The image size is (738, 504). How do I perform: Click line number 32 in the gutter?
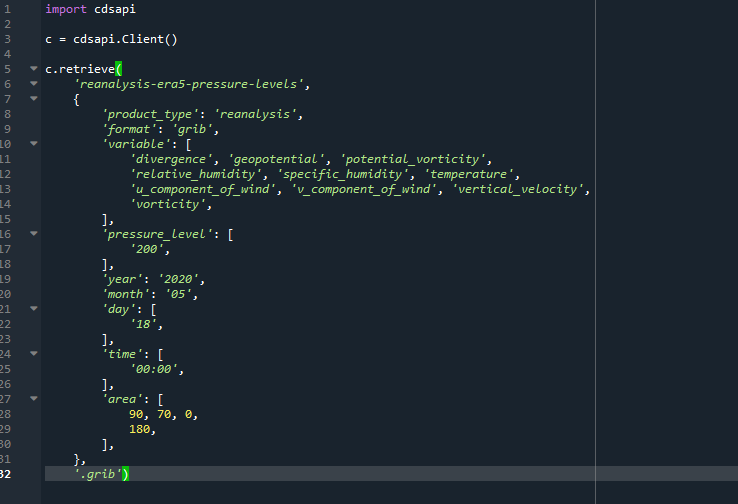pos(7,473)
